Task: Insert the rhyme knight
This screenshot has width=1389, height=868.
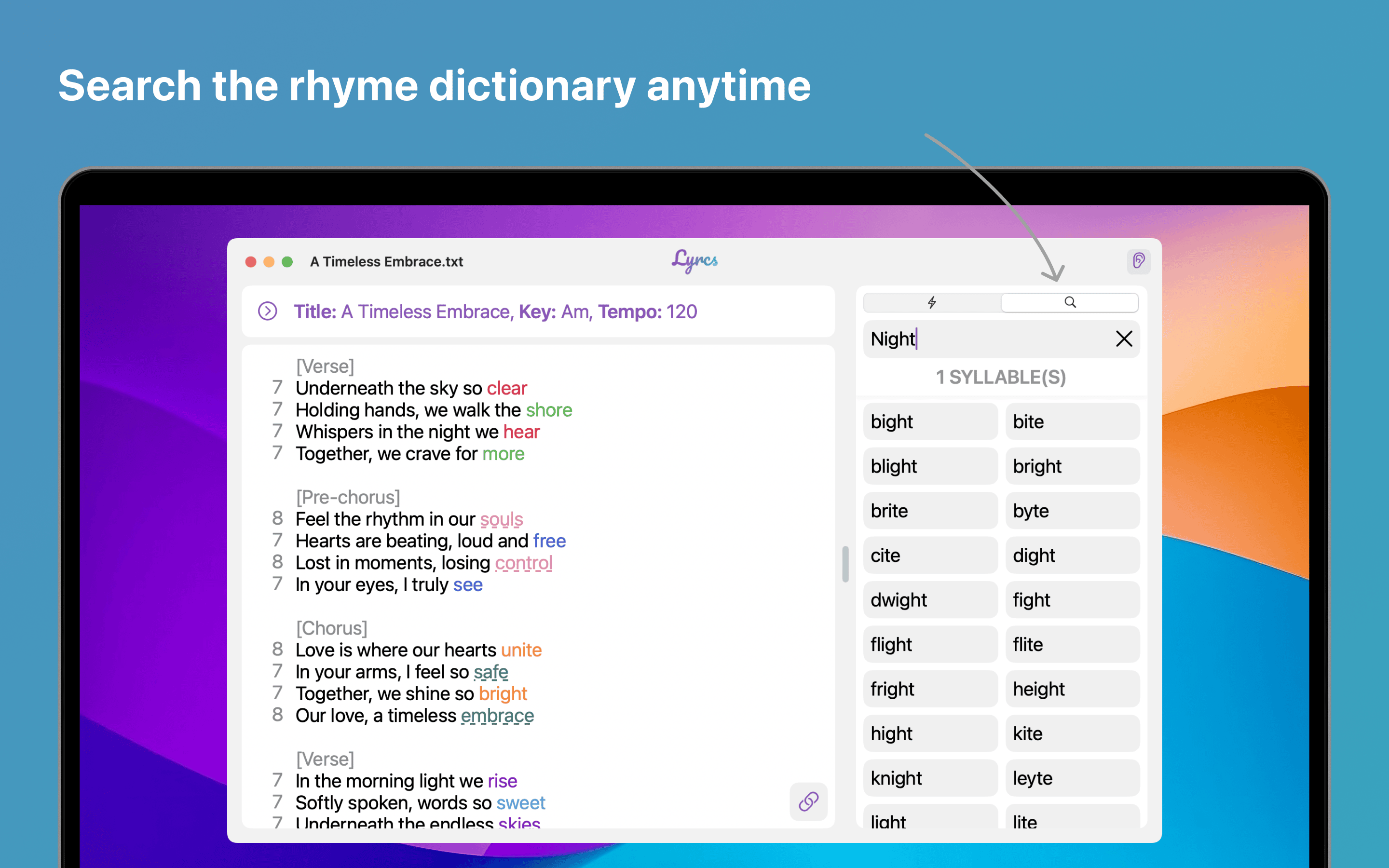Action: coord(930,778)
